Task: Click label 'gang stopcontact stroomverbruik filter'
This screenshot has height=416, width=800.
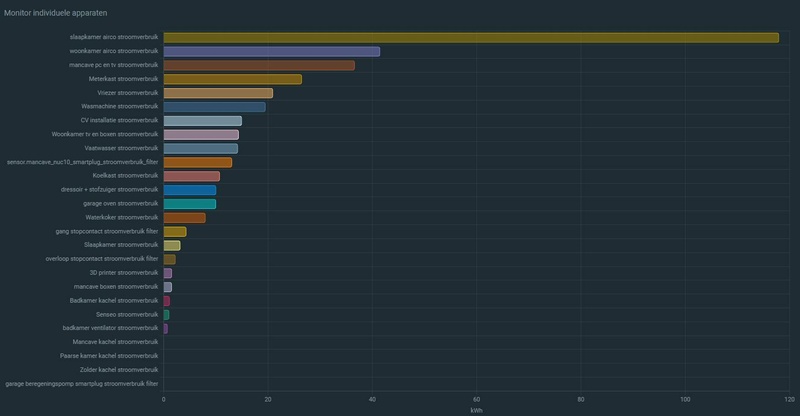Action: tap(107, 231)
